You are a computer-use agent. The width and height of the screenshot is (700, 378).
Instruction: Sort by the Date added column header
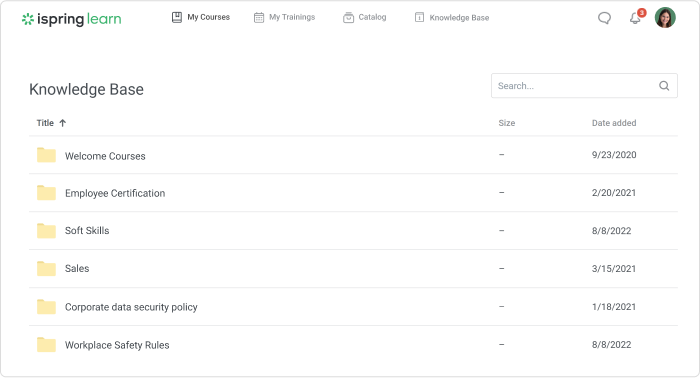[x=614, y=123]
